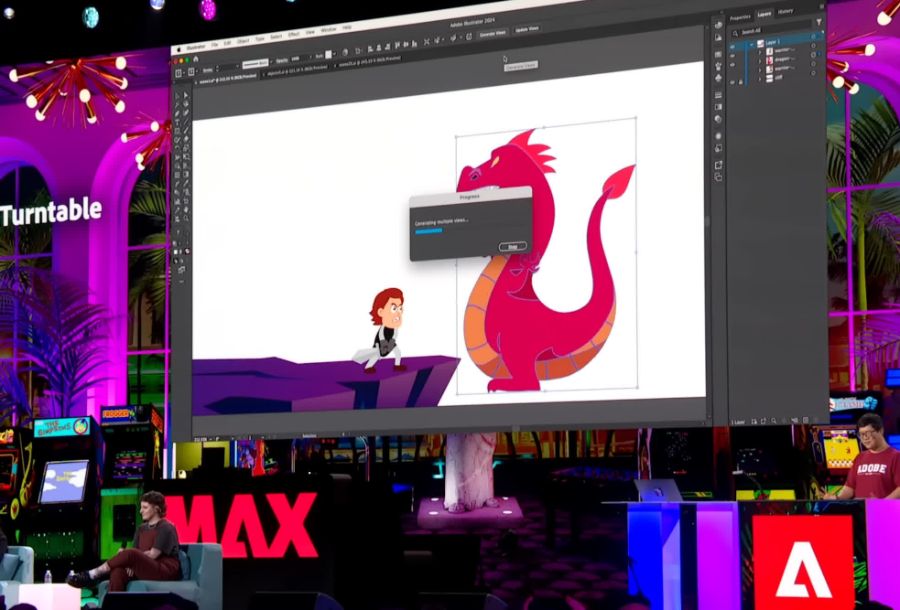The height and width of the screenshot is (610, 900).
Task: Select the Rectangle tool
Action: pos(177,131)
